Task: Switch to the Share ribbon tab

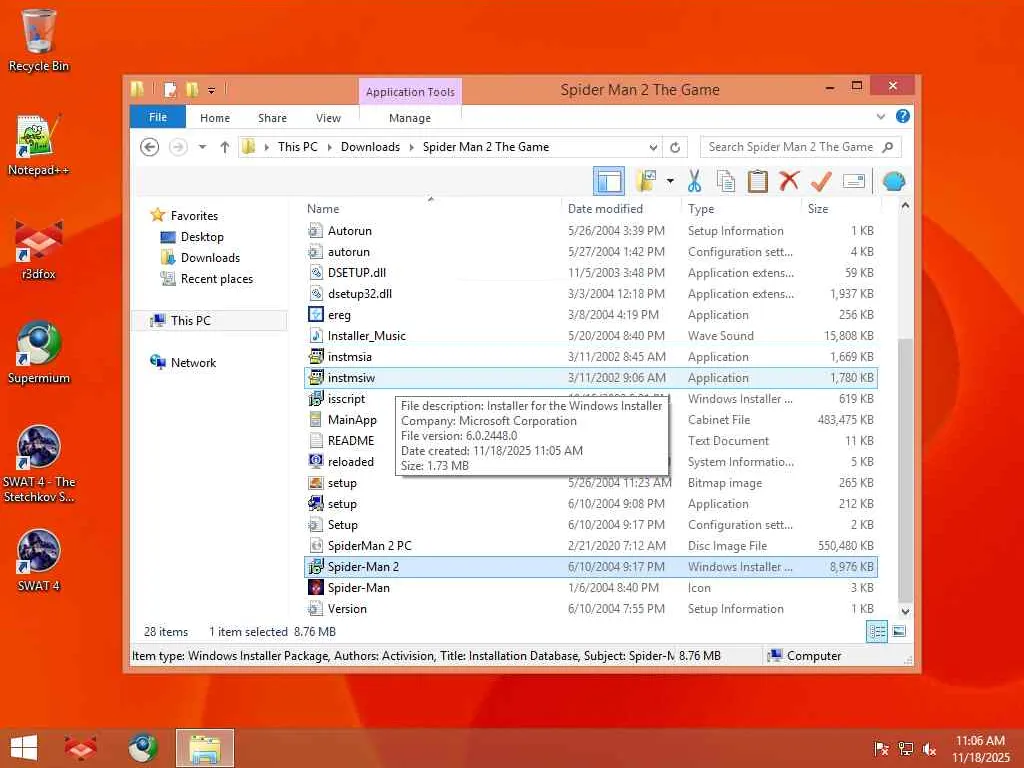Action: pyautogui.click(x=272, y=118)
